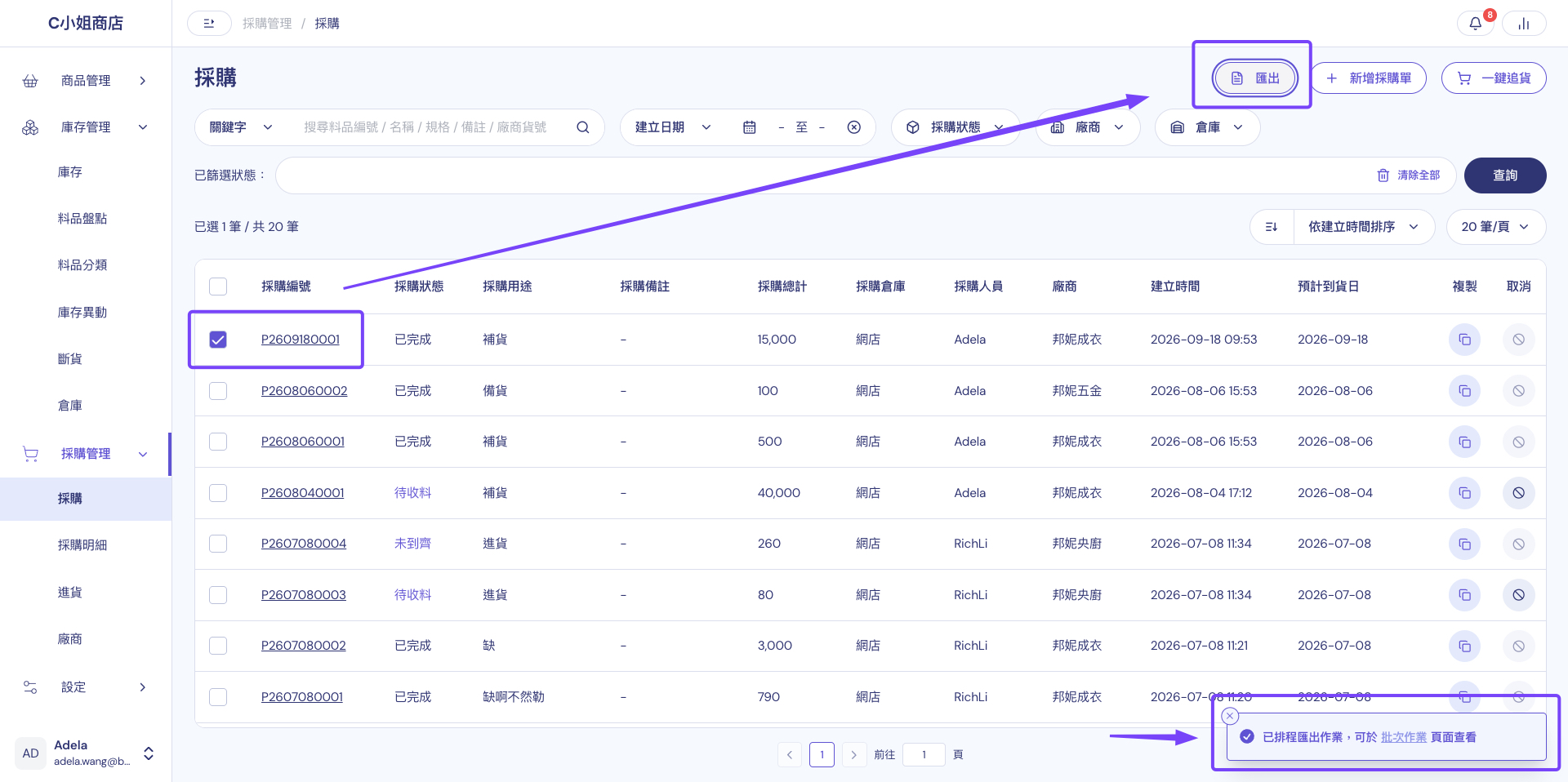Open the 建立日期 date type dropdown
This screenshot has height=782, width=1568.
coord(673,127)
